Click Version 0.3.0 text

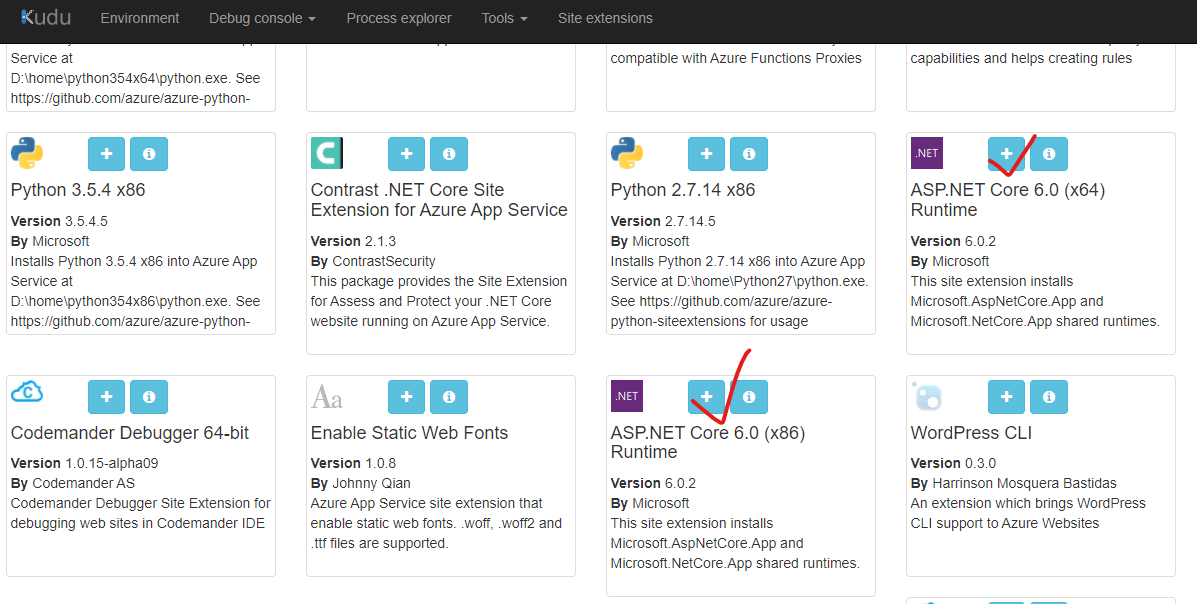tap(953, 463)
